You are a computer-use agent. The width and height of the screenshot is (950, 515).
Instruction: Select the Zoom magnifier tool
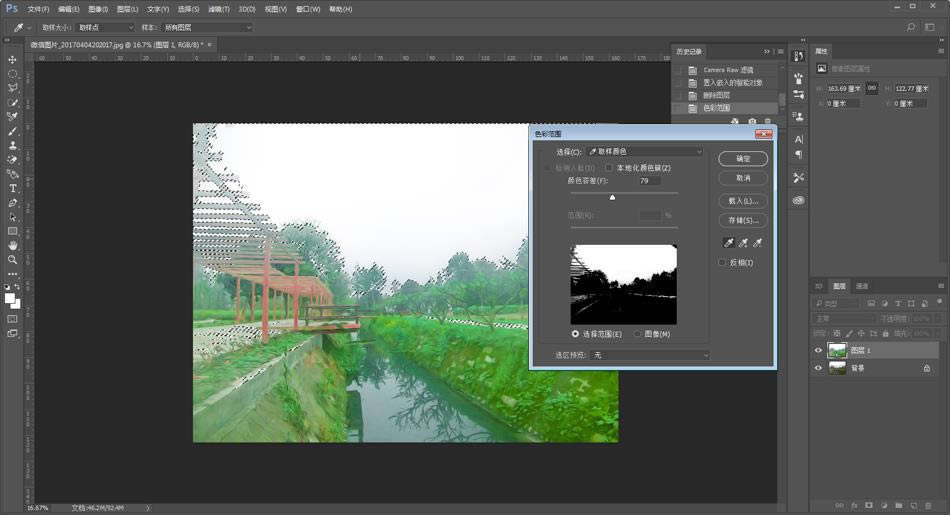point(13,259)
